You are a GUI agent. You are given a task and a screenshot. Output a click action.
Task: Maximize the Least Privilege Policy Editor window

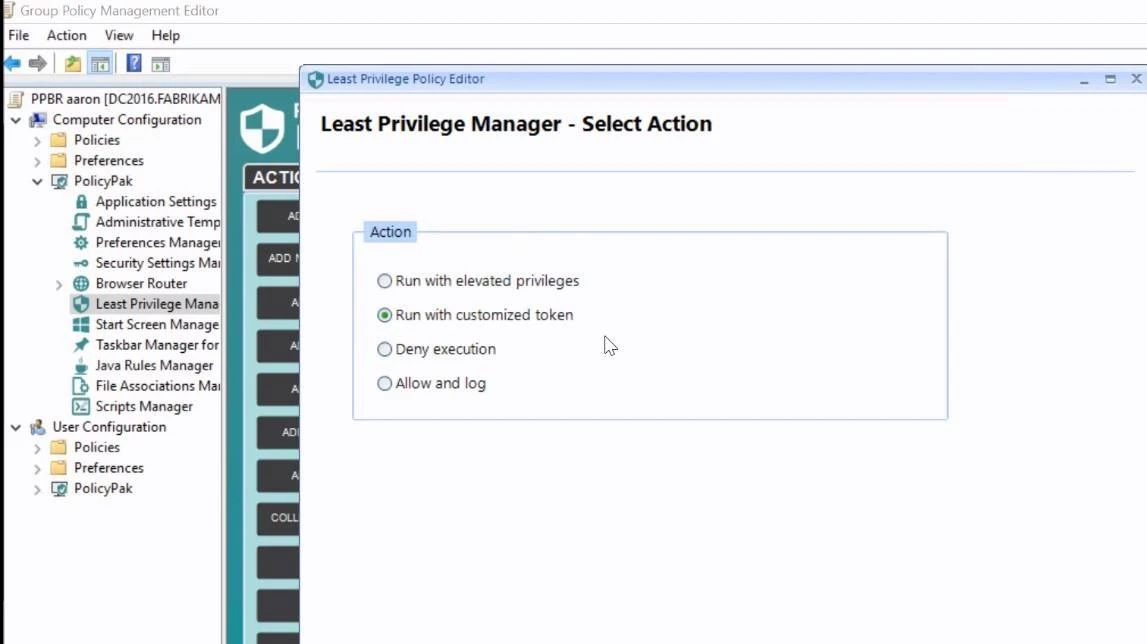pyautogui.click(x=1110, y=79)
